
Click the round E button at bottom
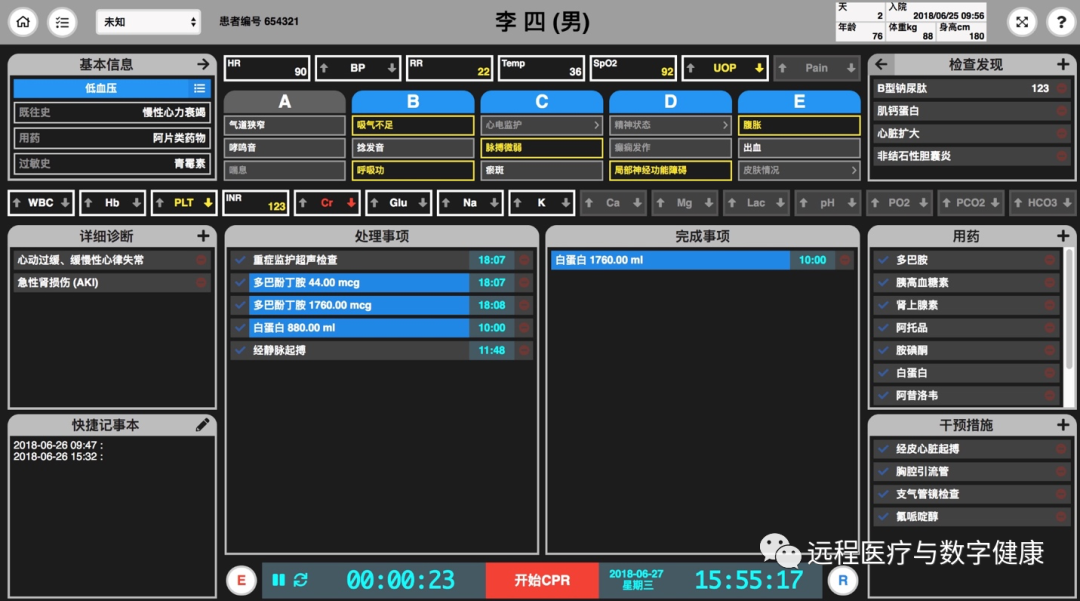tap(241, 580)
